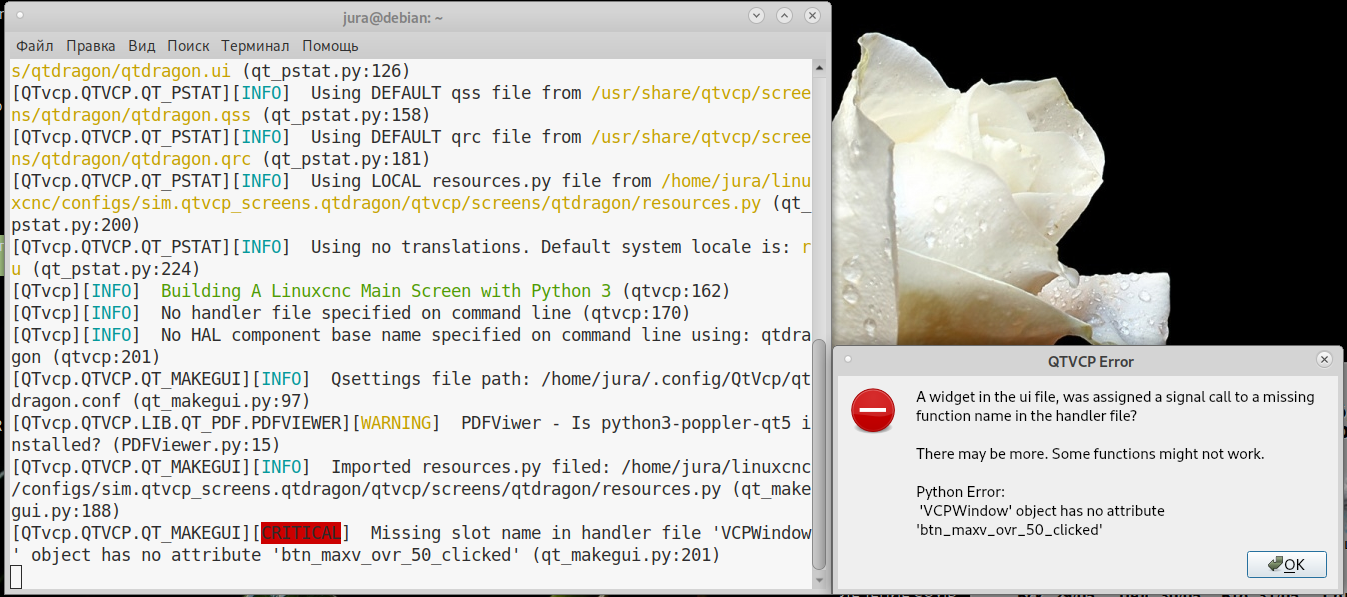Open QTVCP Error window menu button
The width and height of the screenshot is (1347, 597).
point(848,359)
